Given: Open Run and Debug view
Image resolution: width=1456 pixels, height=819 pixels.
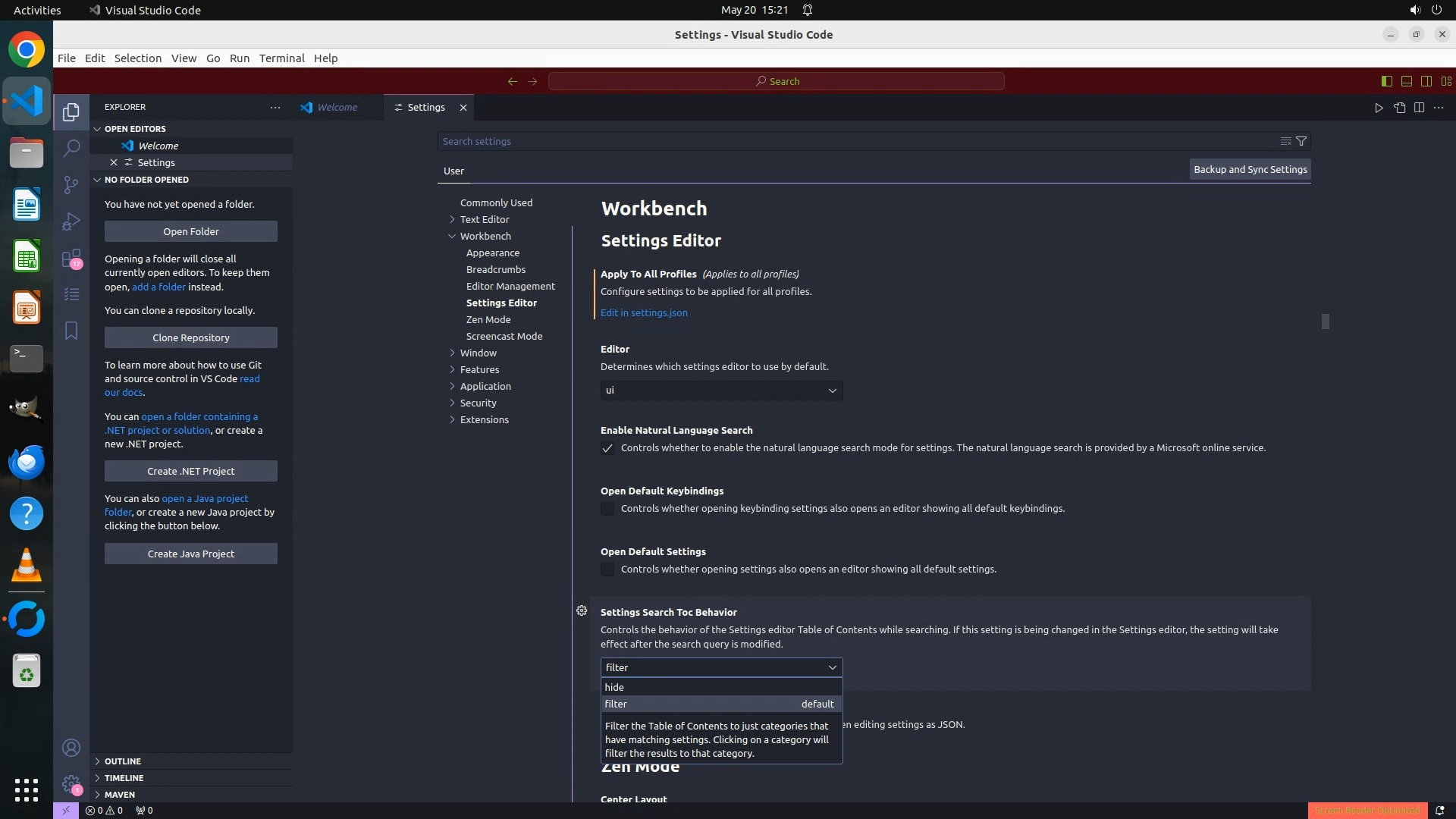Looking at the screenshot, I should coord(71,221).
